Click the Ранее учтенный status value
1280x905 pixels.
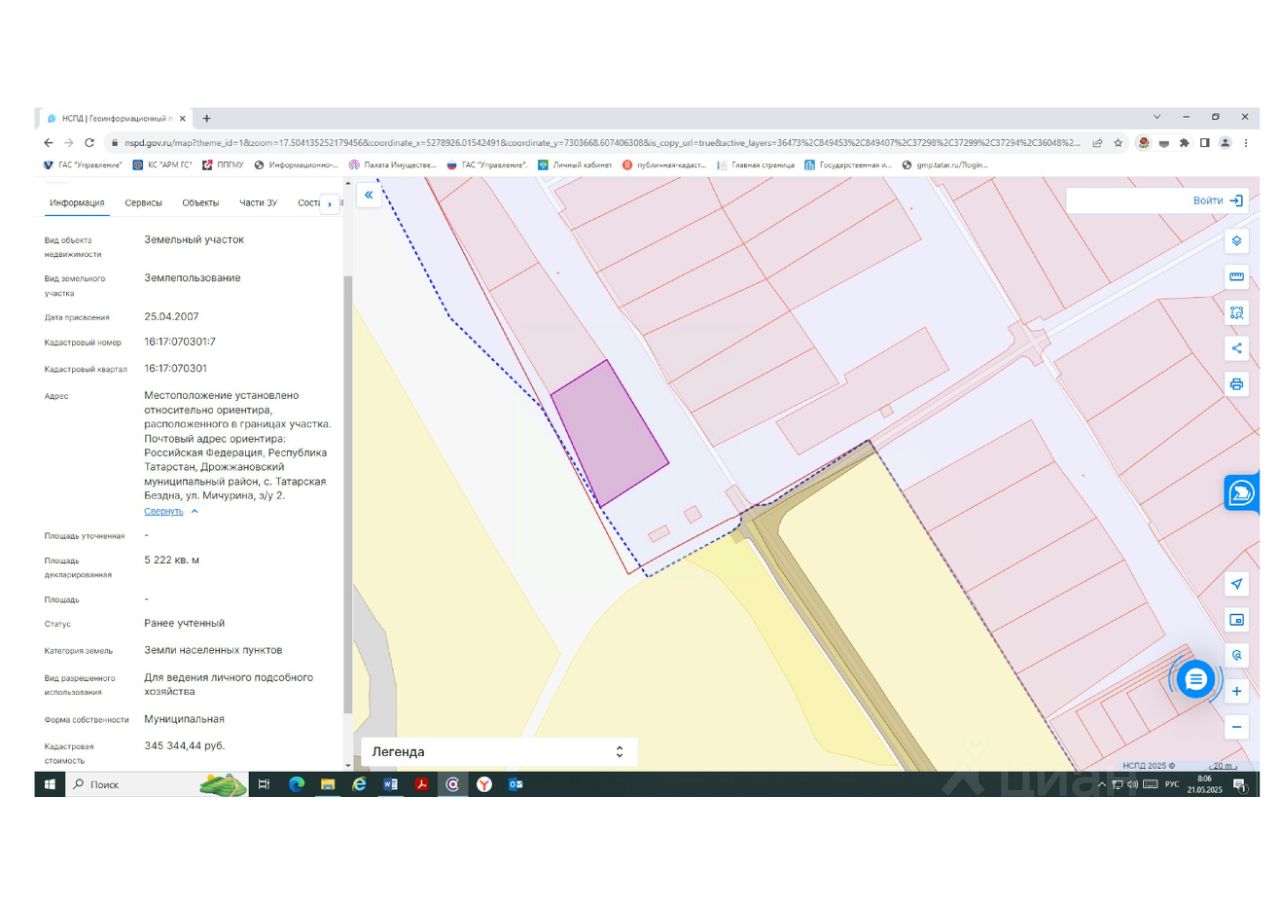(184, 623)
